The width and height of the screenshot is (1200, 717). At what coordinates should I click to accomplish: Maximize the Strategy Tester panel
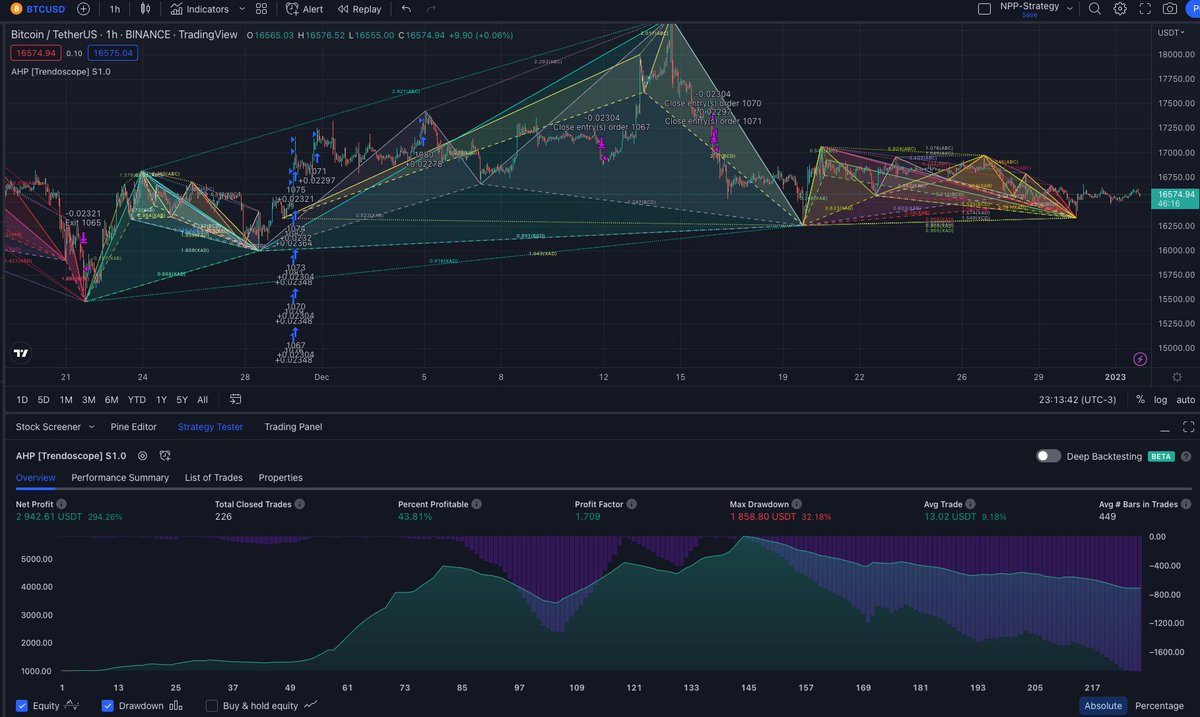point(1189,427)
